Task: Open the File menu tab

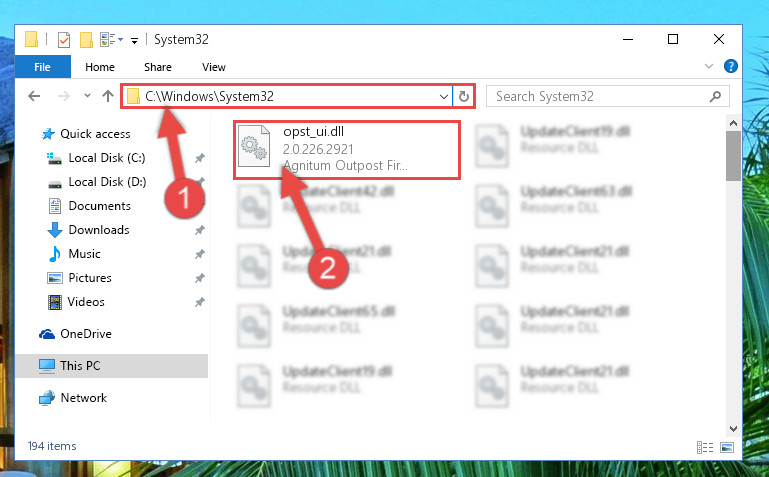Action: [43, 67]
